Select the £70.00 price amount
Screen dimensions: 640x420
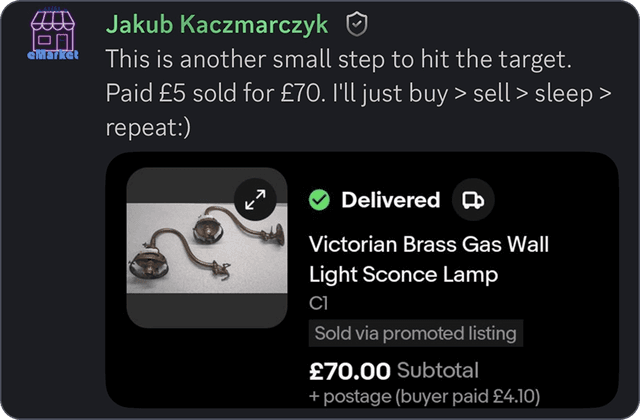pyautogui.click(x=349, y=371)
